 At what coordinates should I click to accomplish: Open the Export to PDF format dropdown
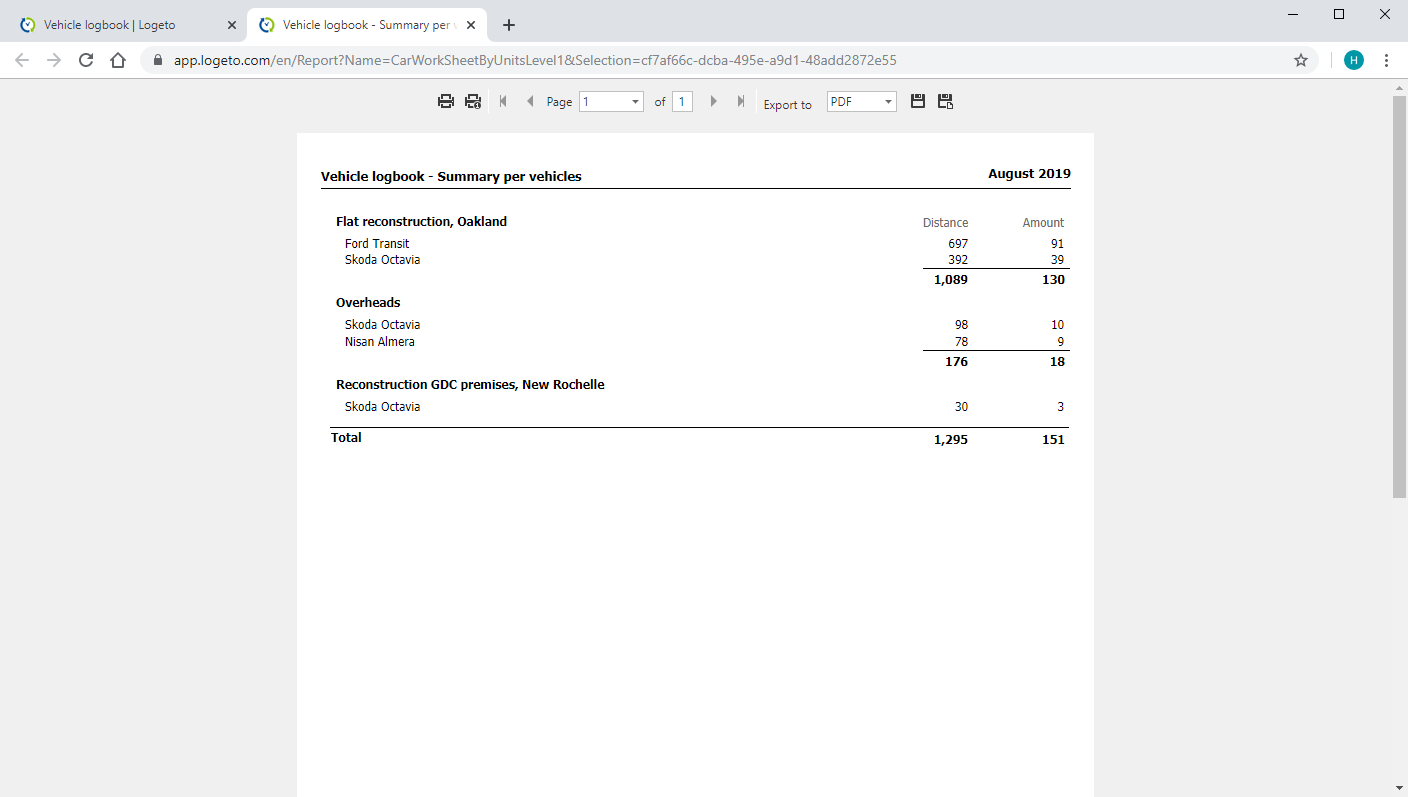[x=861, y=102]
